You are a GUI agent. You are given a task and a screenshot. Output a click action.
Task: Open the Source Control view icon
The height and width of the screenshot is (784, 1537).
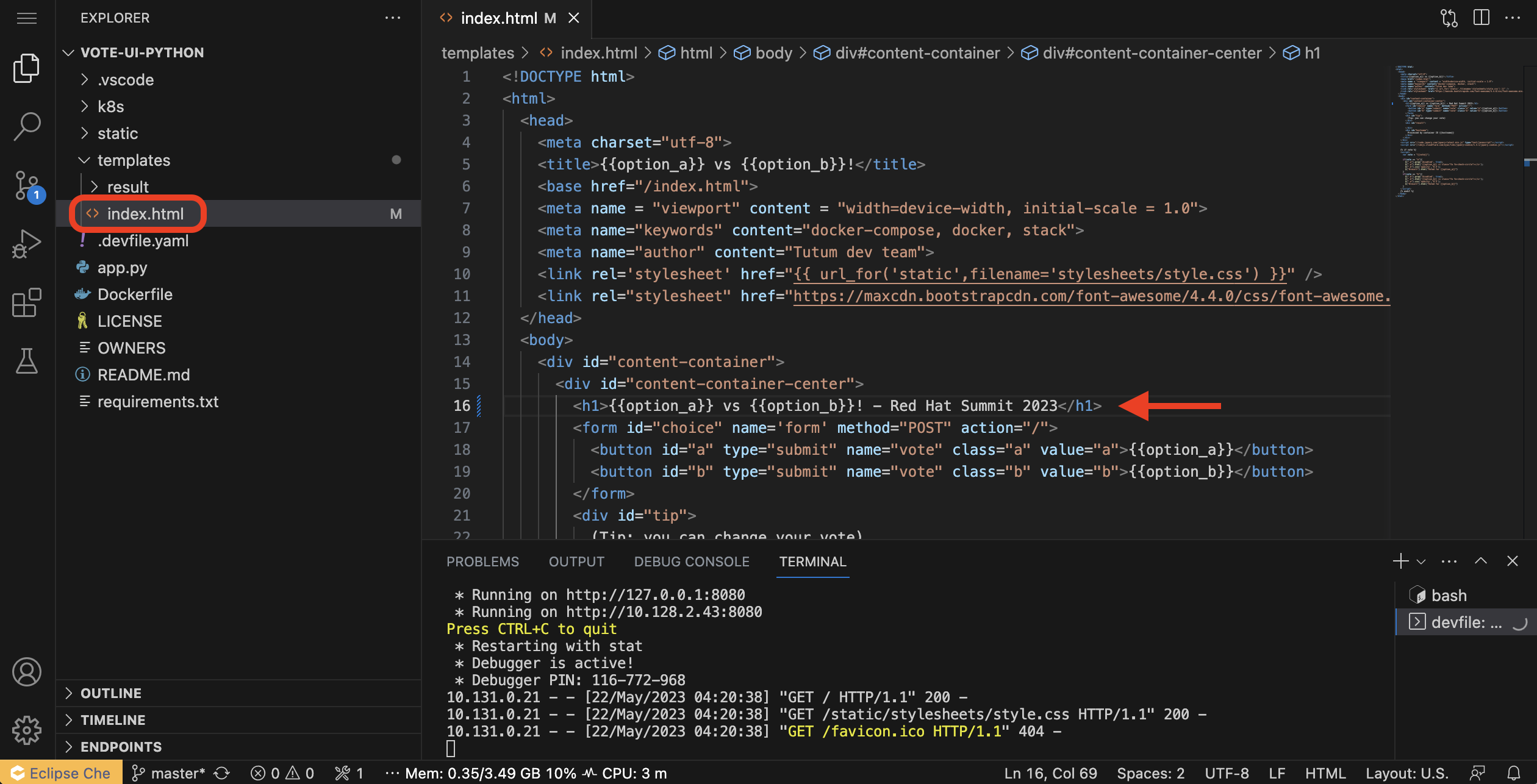tap(27, 185)
